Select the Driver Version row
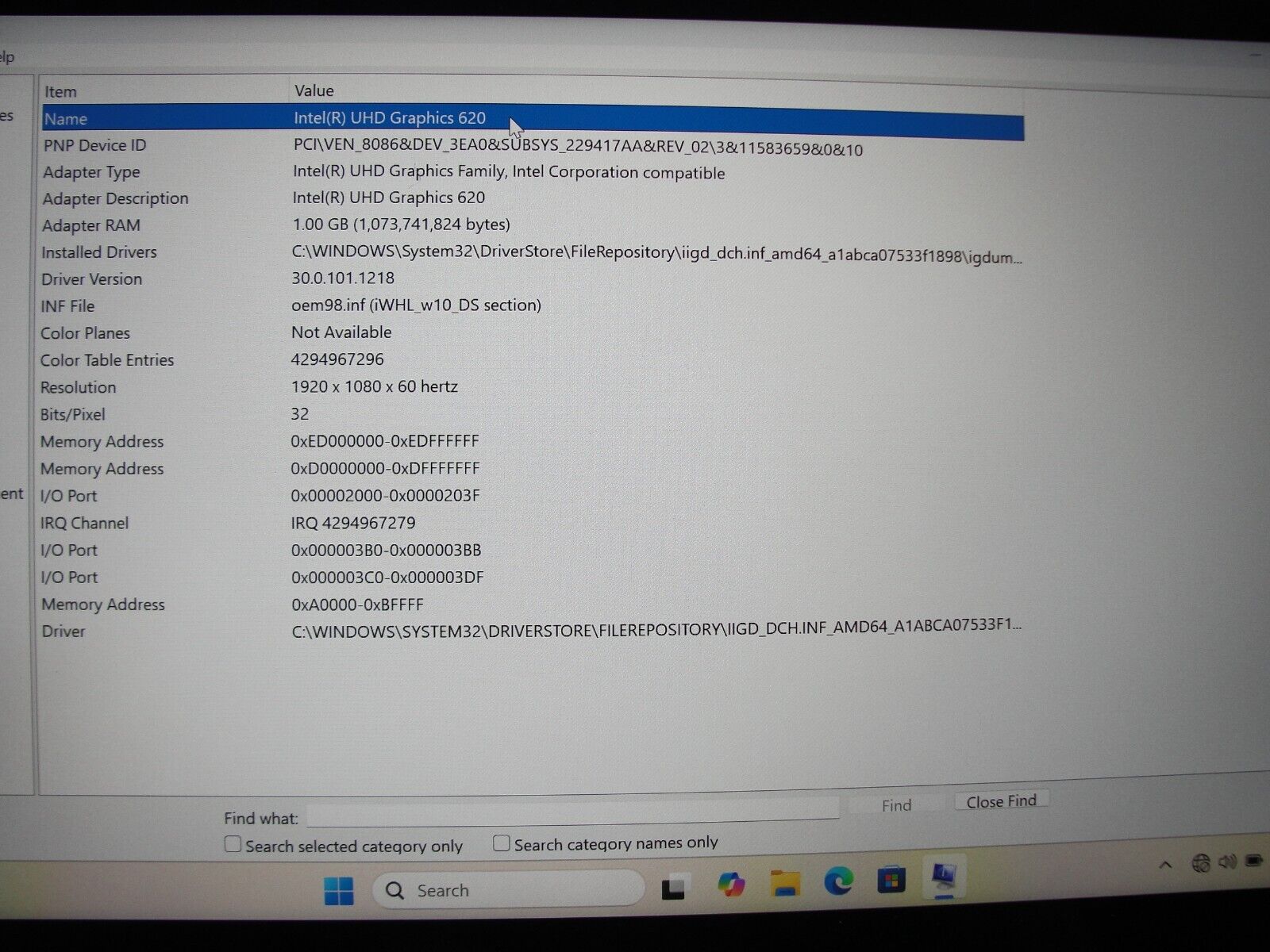Image resolution: width=1270 pixels, height=952 pixels. coord(533,279)
